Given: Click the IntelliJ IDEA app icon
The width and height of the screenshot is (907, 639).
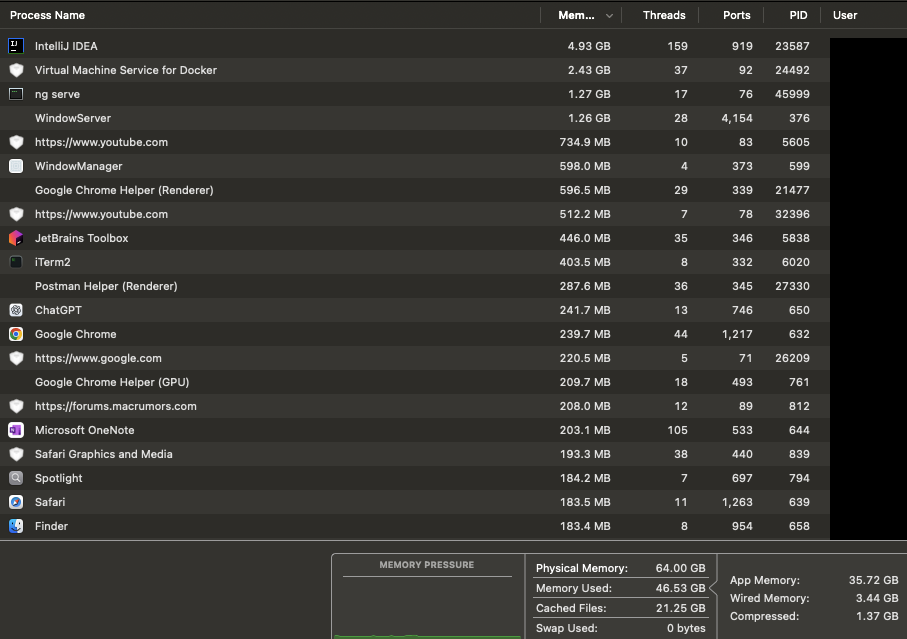Looking at the screenshot, I should (14, 46).
